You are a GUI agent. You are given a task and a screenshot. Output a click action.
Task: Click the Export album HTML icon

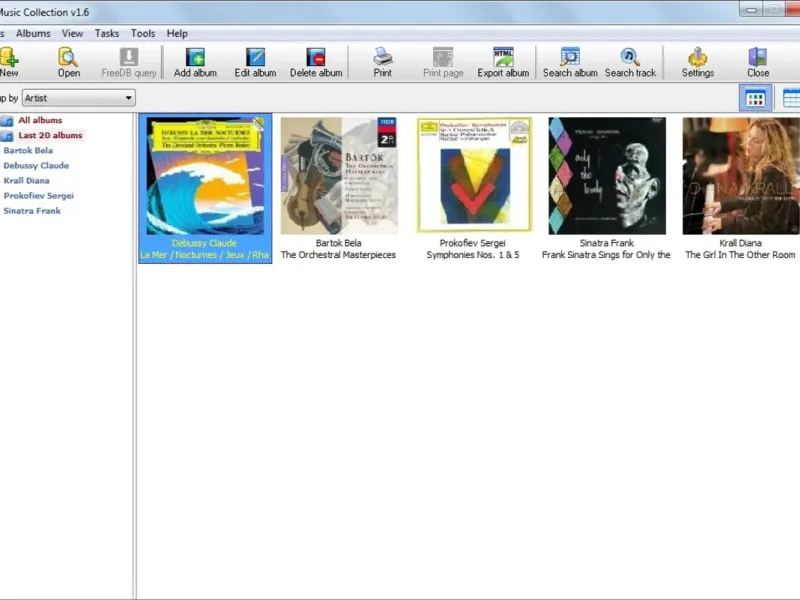(x=503, y=57)
